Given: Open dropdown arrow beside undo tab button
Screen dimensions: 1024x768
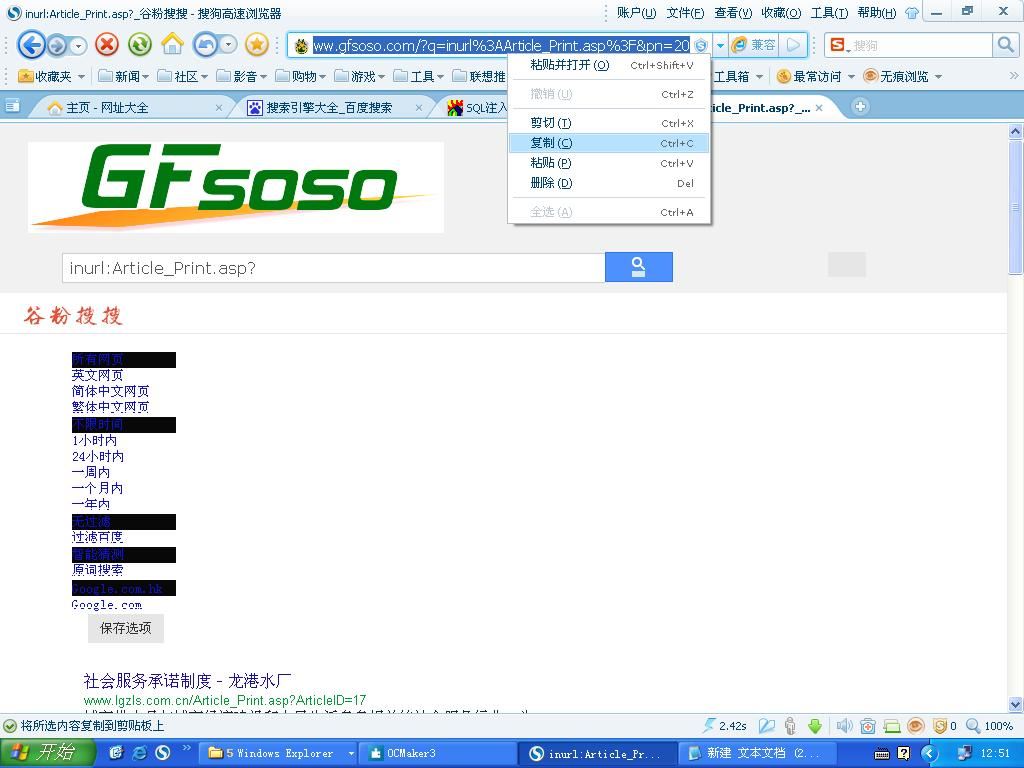Looking at the screenshot, I should pos(229,45).
